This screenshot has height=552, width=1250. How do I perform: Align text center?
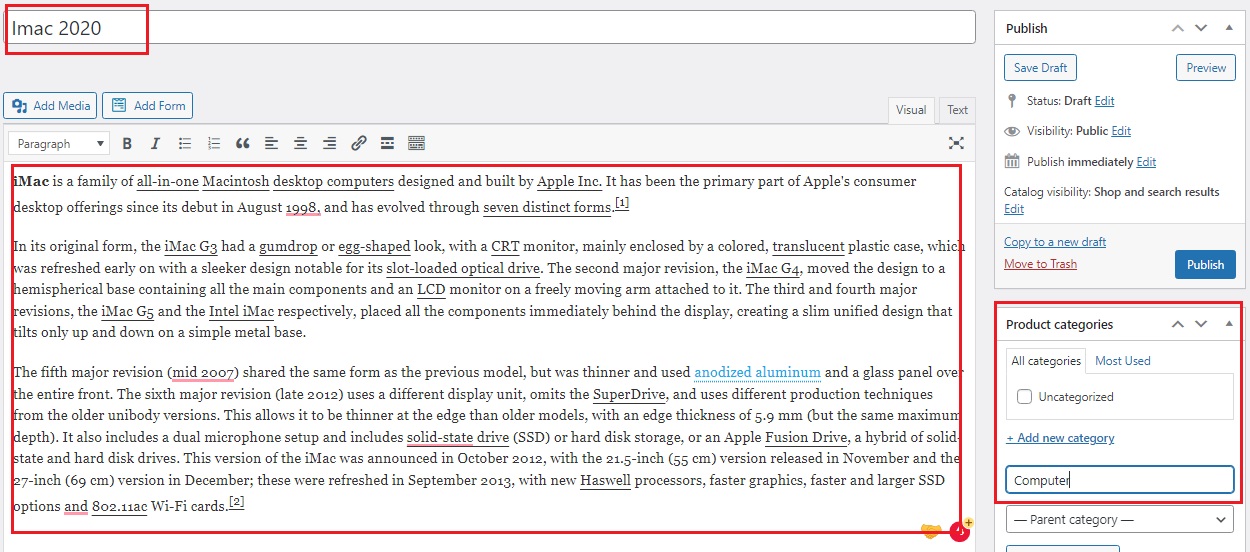300,143
